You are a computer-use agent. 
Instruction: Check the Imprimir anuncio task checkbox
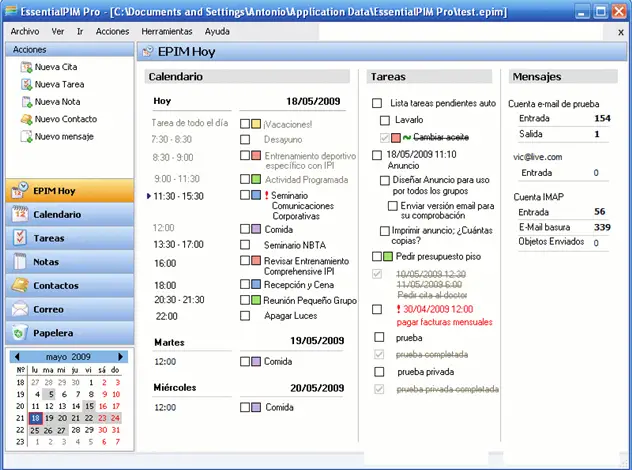[x=385, y=231]
